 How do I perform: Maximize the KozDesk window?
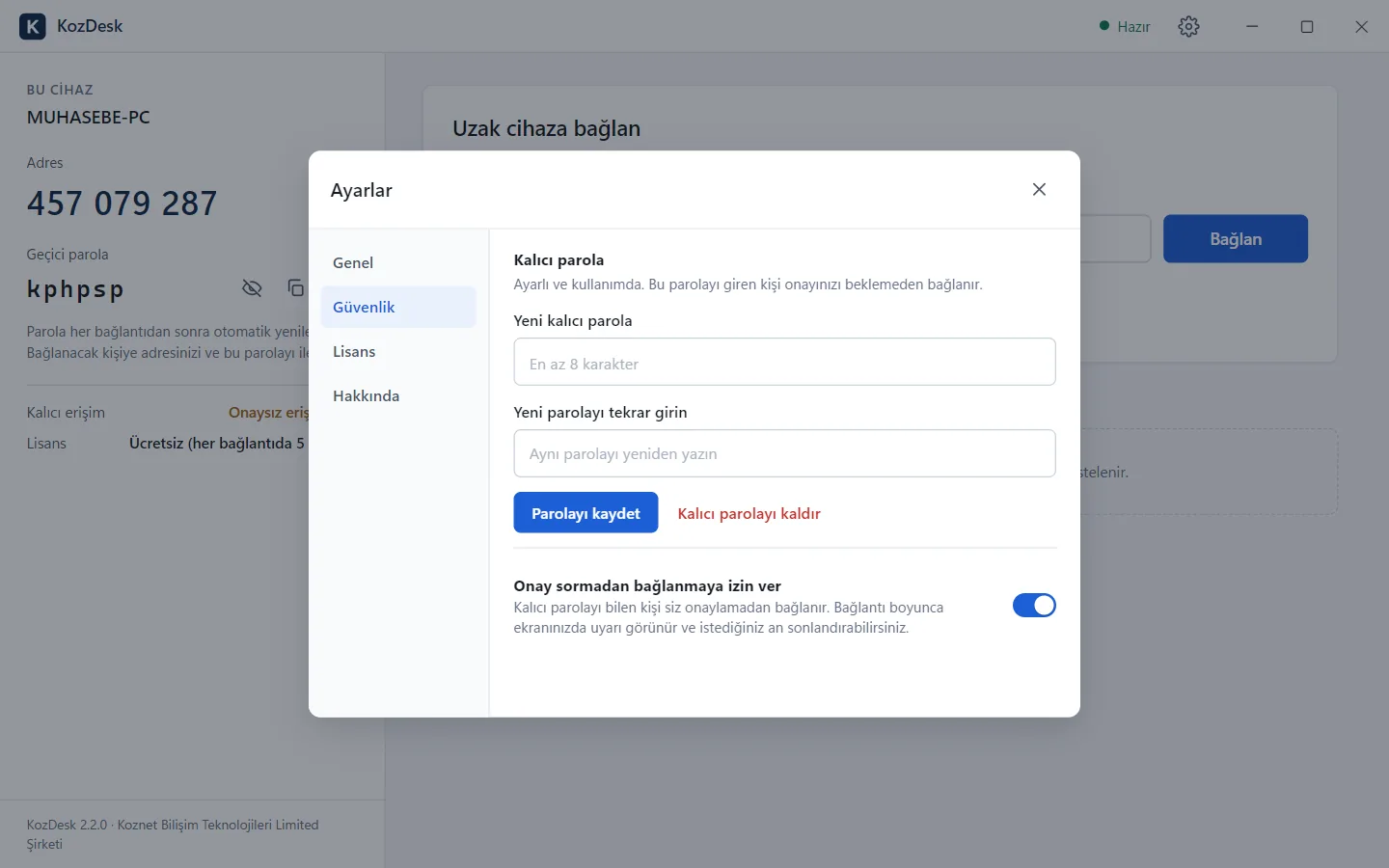tap(1307, 26)
